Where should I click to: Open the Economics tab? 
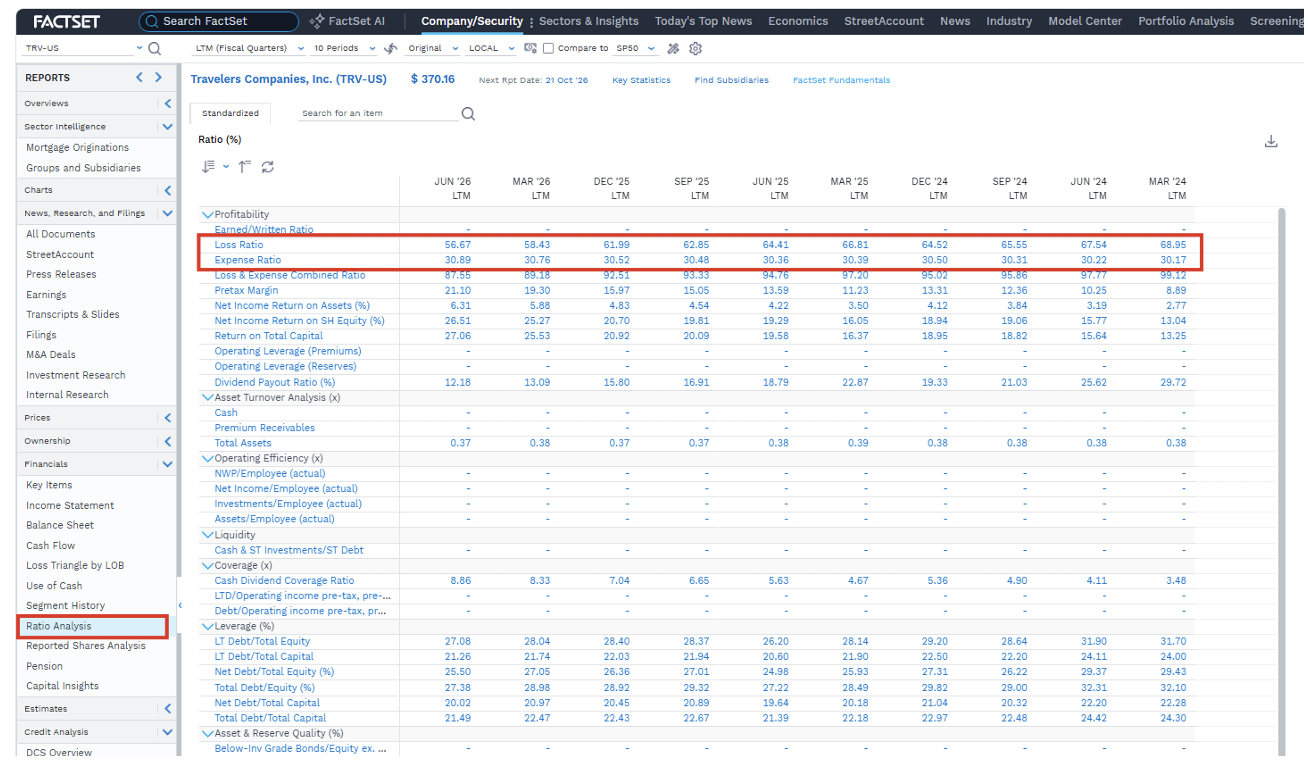click(x=798, y=21)
